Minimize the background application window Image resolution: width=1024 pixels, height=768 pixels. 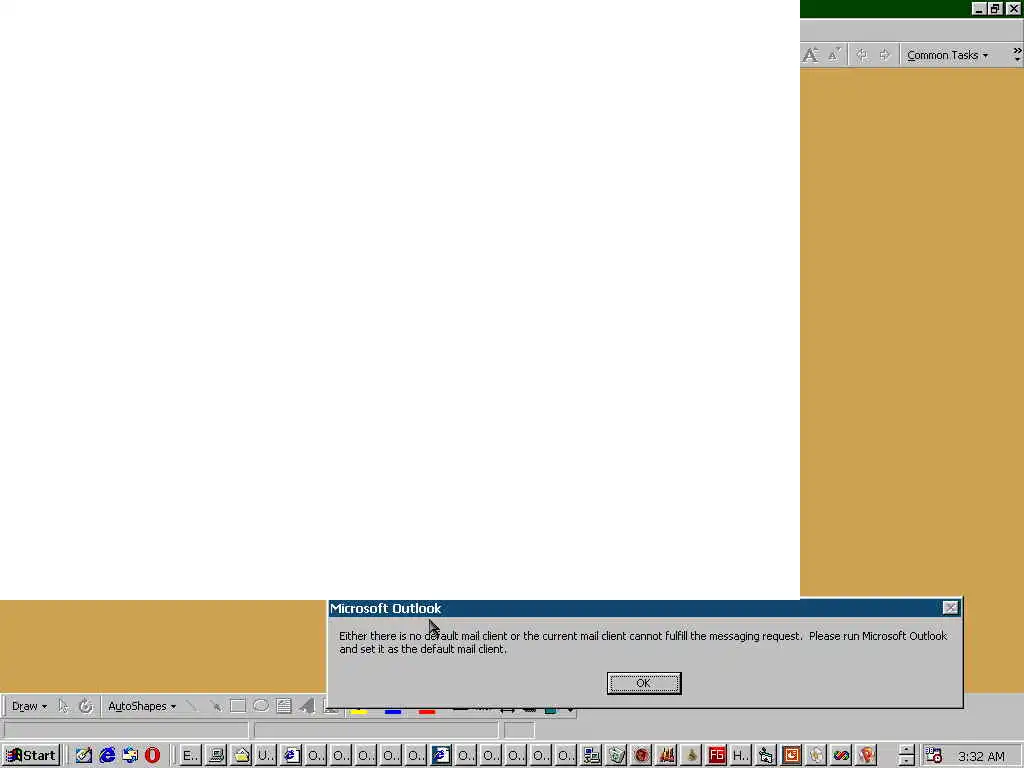pos(978,8)
